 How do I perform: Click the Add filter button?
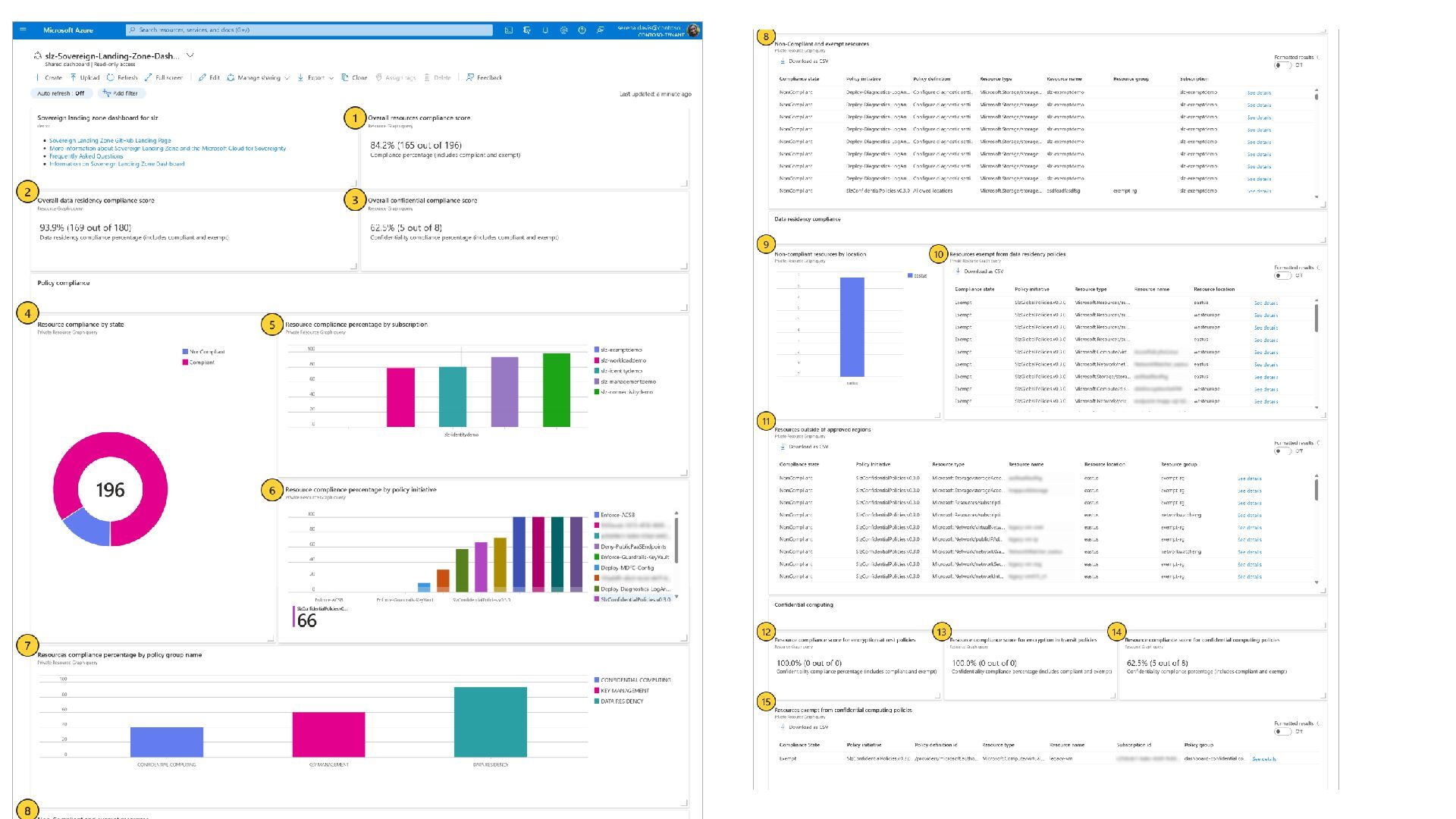tap(121, 93)
